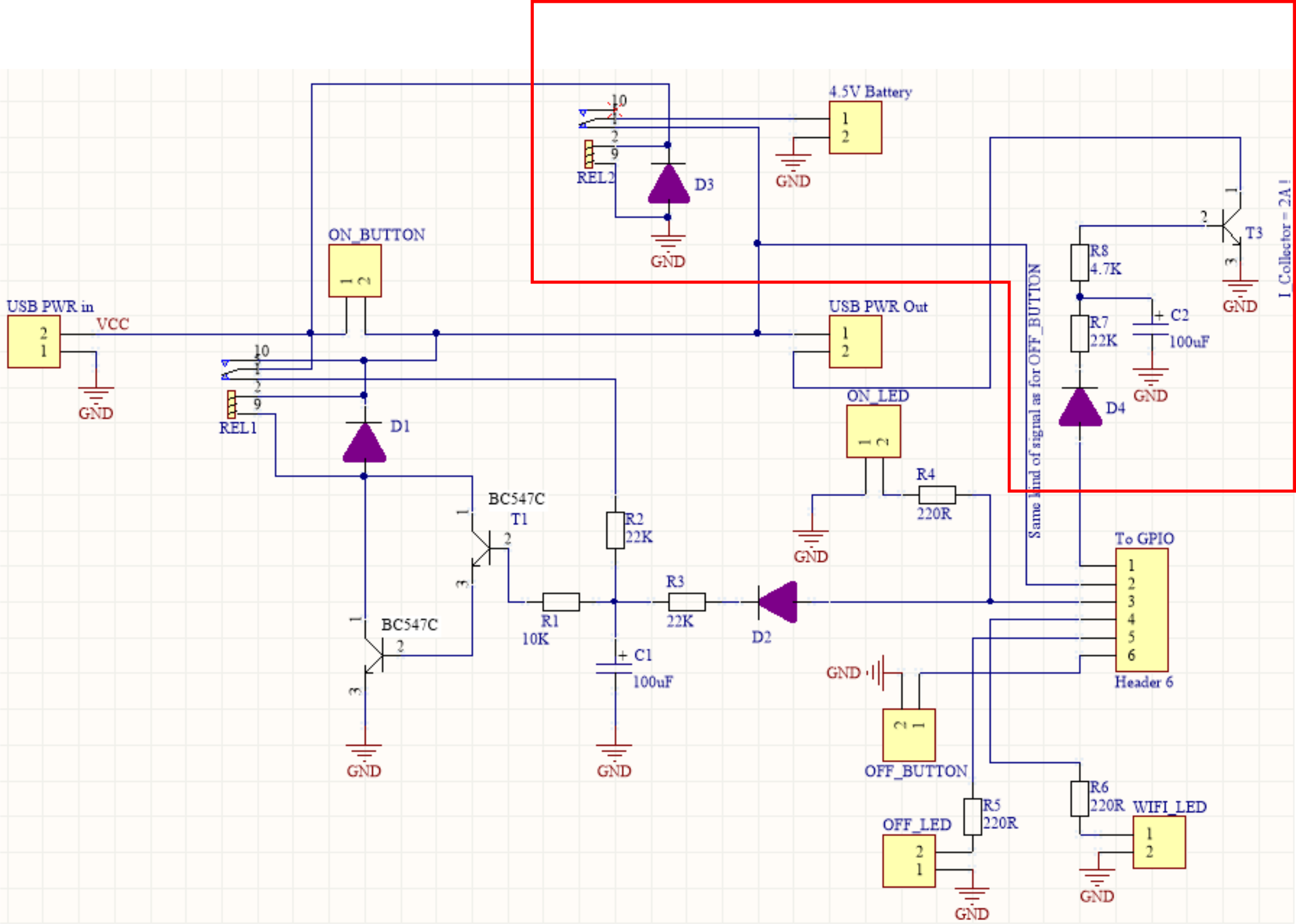Screen dimensions: 1296x924
Task: Select resistor R2 22K
Action: (614, 530)
